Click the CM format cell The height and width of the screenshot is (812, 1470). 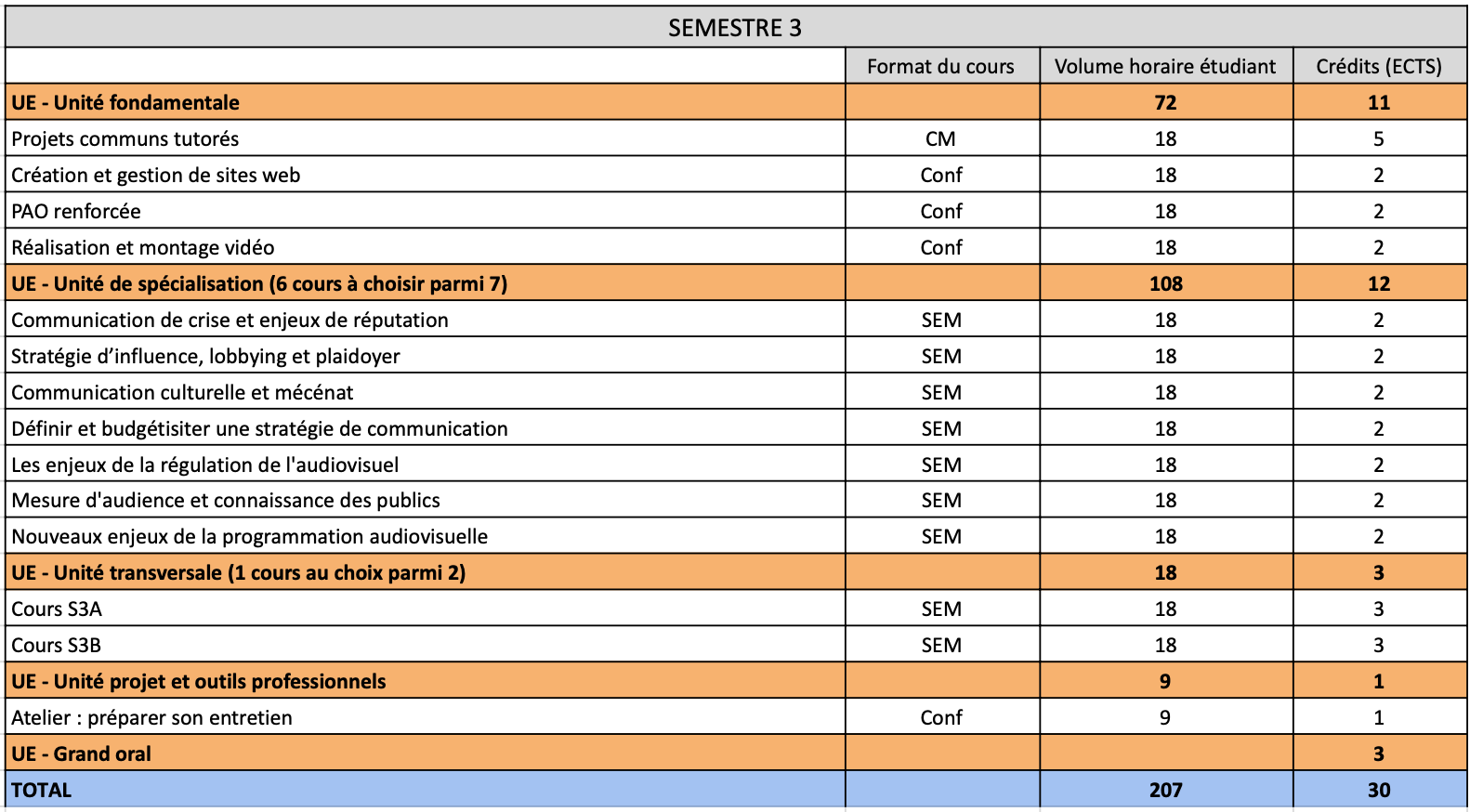click(x=940, y=138)
